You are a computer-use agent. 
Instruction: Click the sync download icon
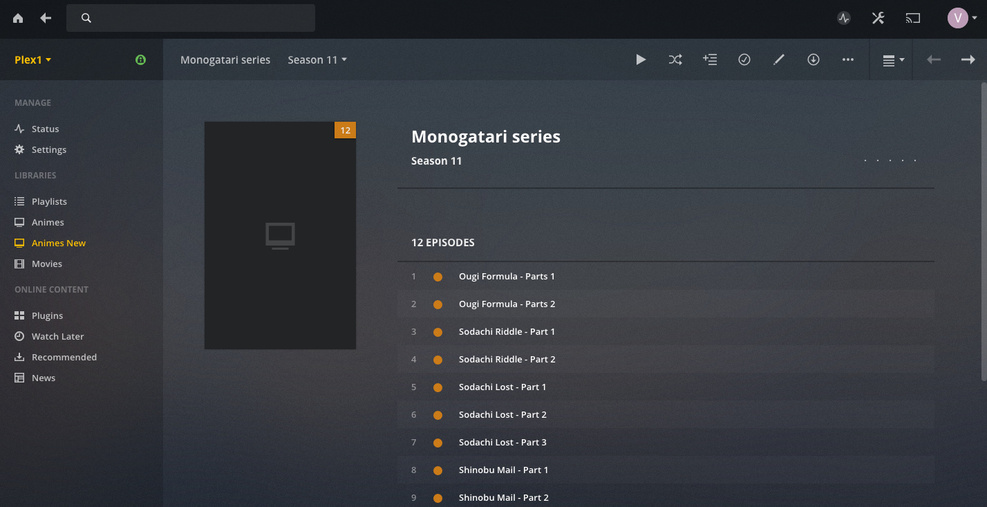(x=813, y=60)
